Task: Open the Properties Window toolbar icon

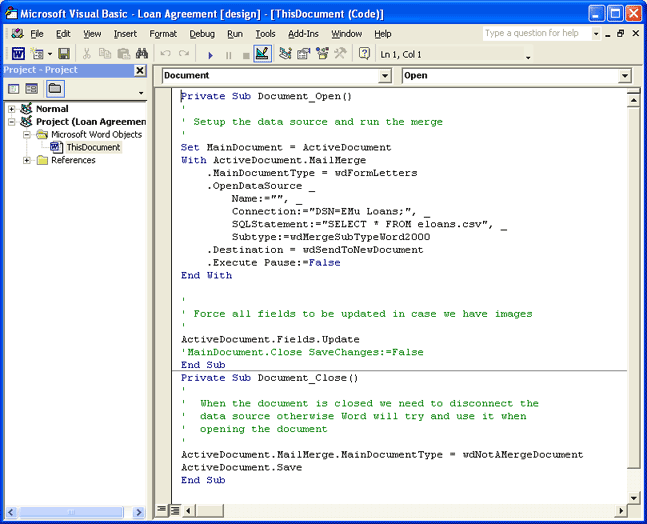Action: point(304,54)
